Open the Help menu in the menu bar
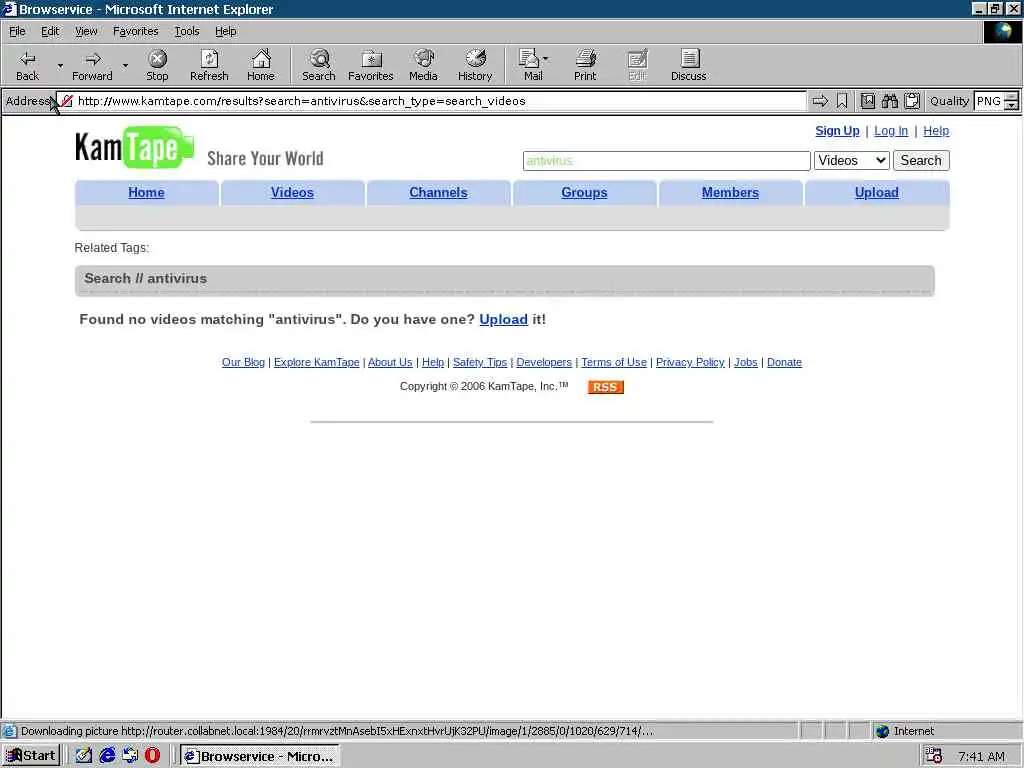1024x768 pixels. click(225, 31)
